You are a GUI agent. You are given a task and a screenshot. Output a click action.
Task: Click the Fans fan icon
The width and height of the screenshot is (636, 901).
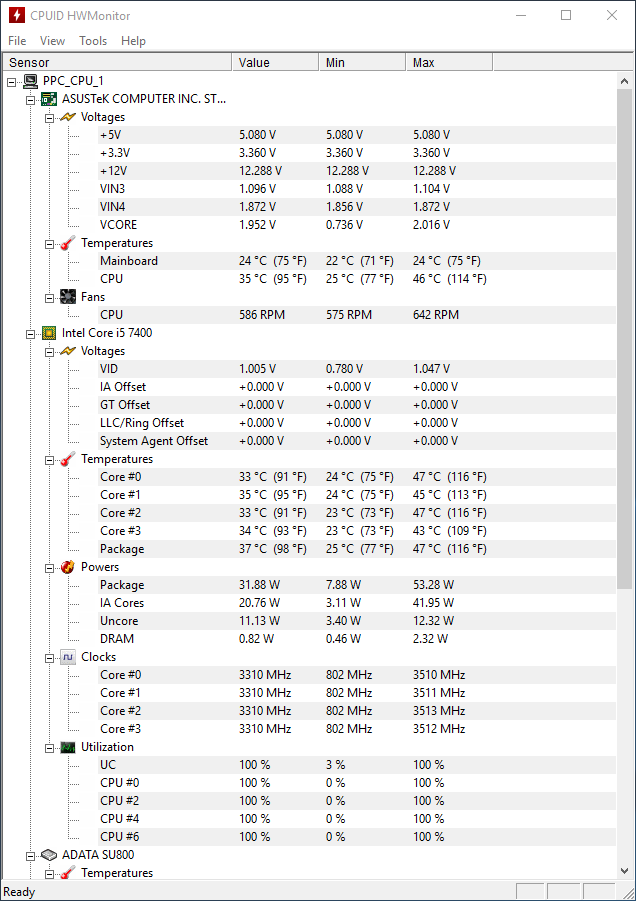(x=68, y=297)
